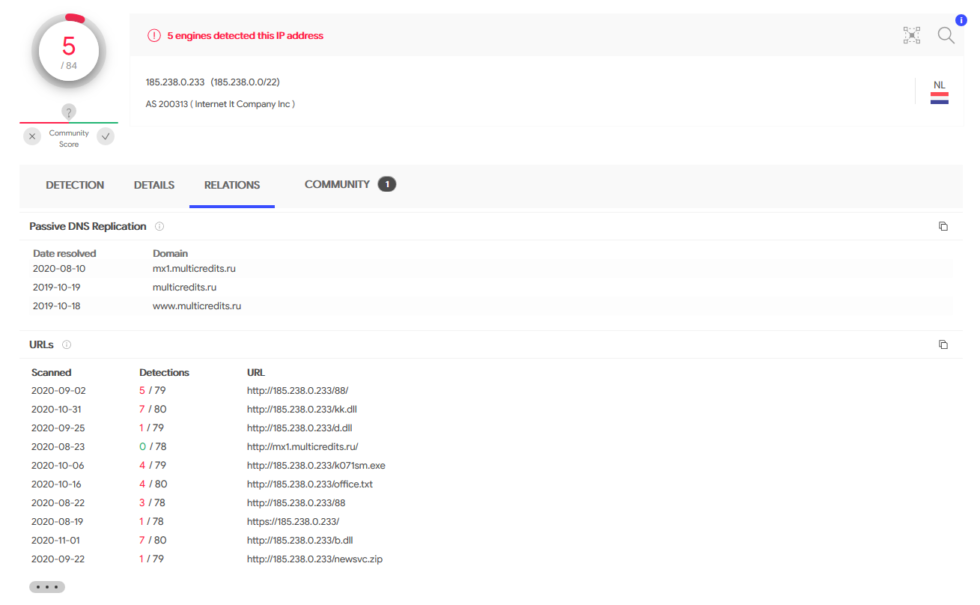
Task: Open URL http://185.238.0.233/kk.dll
Action: (302, 409)
